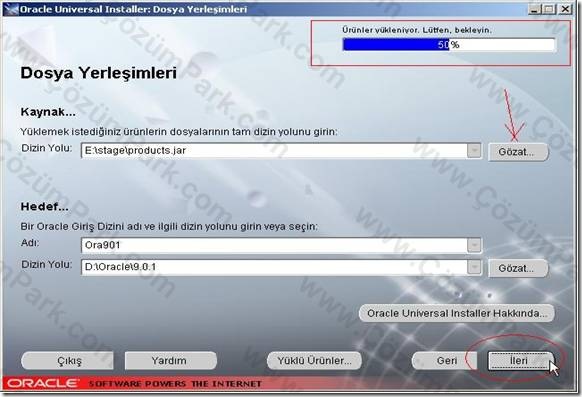Close the Oracle Universal Installer window
This screenshot has height=397, width=582.
565,9
